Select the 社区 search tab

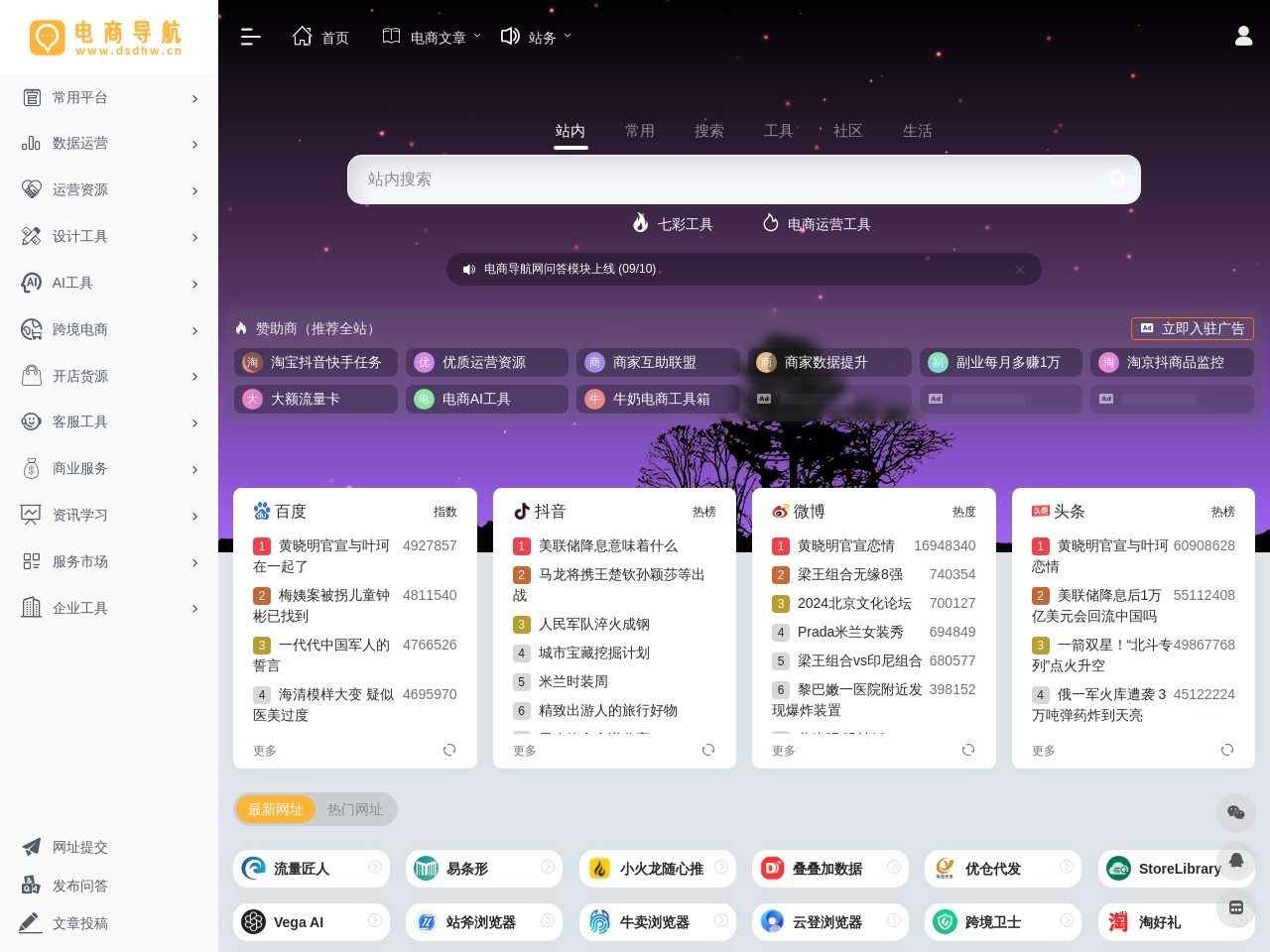click(848, 131)
